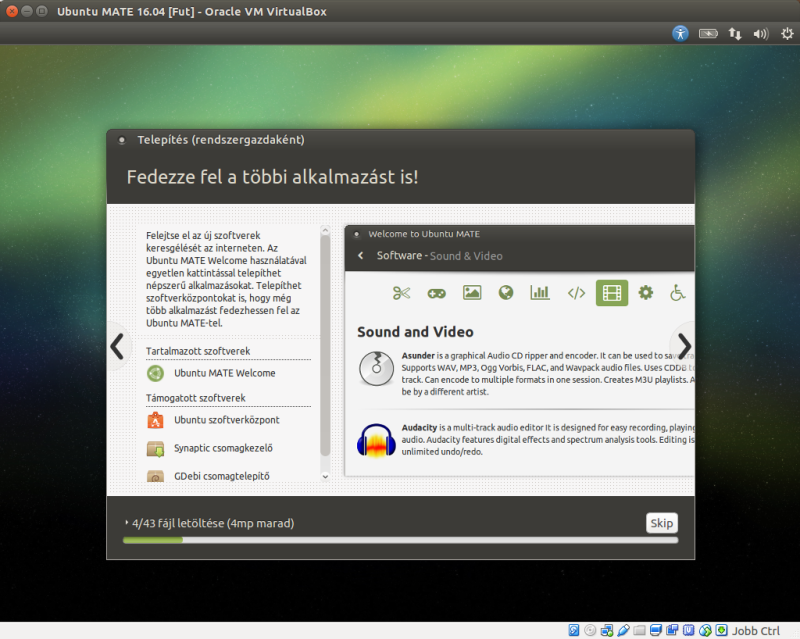This screenshot has height=639, width=800.
Task: Click the scroll-up arrow of the slide text
Action: pyautogui.click(x=325, y=231)
